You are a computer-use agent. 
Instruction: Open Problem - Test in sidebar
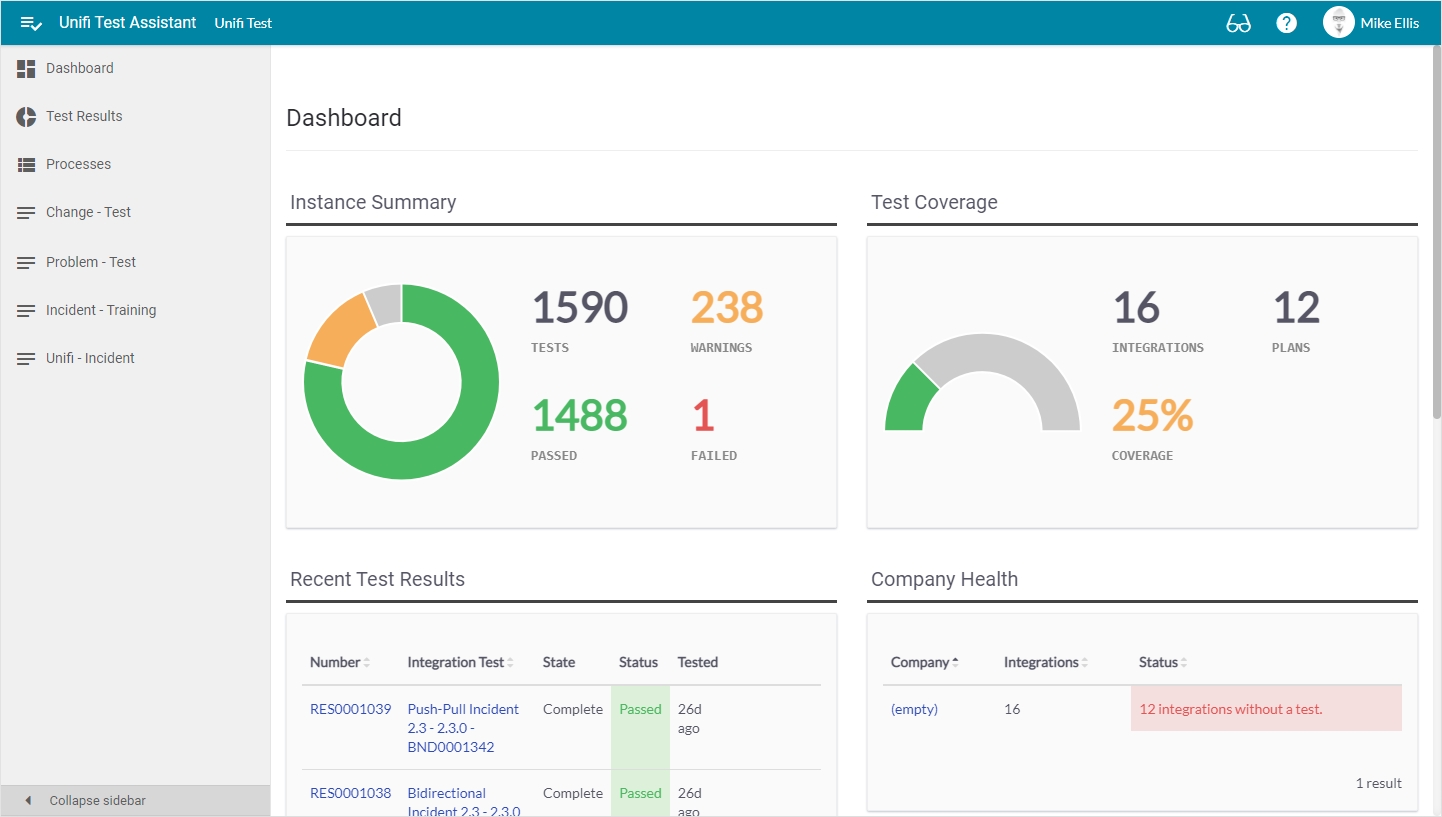(90, 262)
